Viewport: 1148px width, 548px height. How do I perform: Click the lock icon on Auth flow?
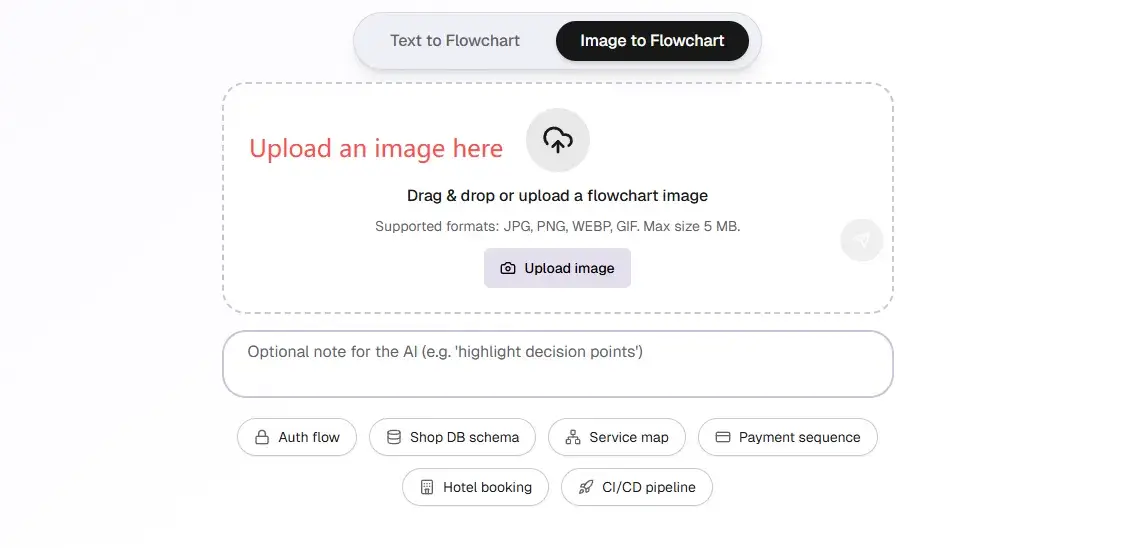tap(262, 437)
